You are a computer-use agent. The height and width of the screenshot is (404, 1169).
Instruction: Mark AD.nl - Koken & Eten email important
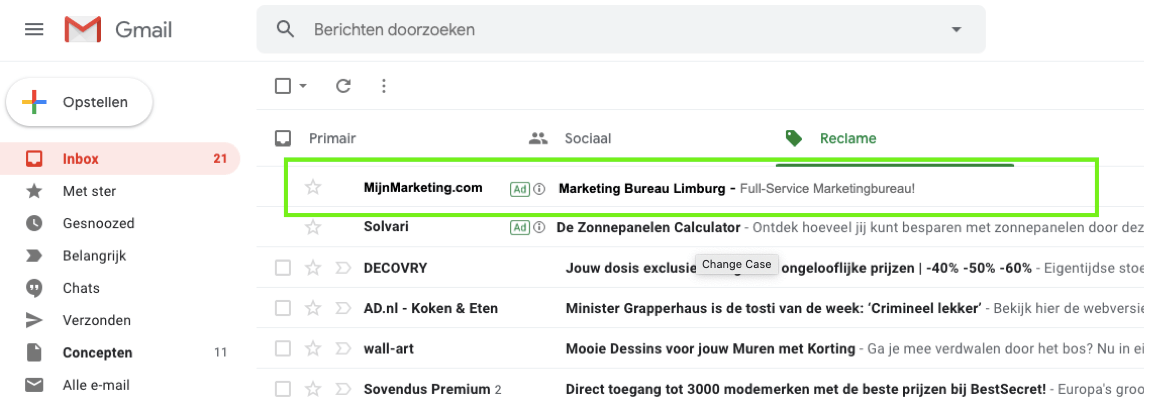342,308
